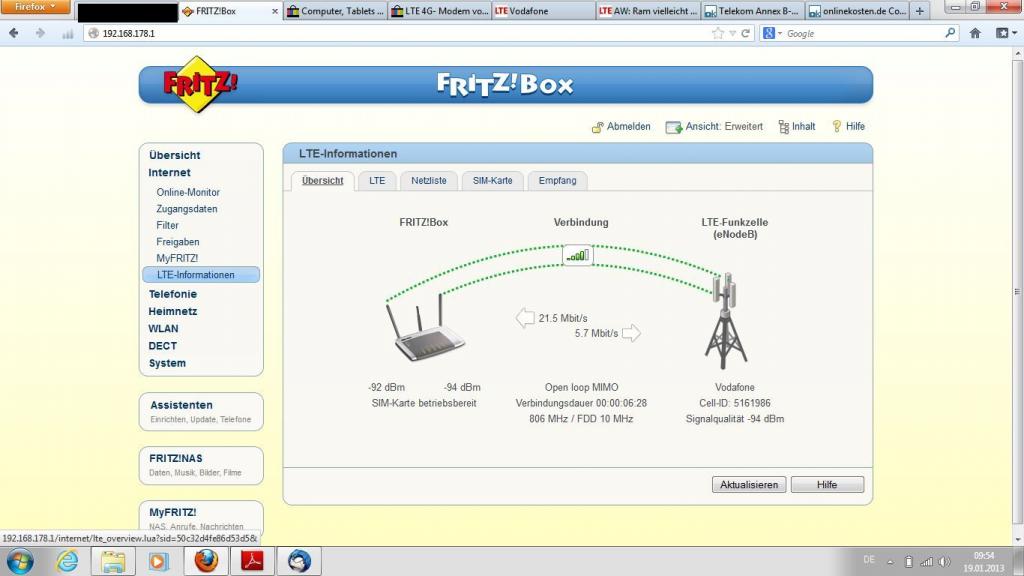Image resolution: width=1024 pixels, height=576 pixels.
Task: Click the volume speaker tray icon
Action: pos(944,562)
